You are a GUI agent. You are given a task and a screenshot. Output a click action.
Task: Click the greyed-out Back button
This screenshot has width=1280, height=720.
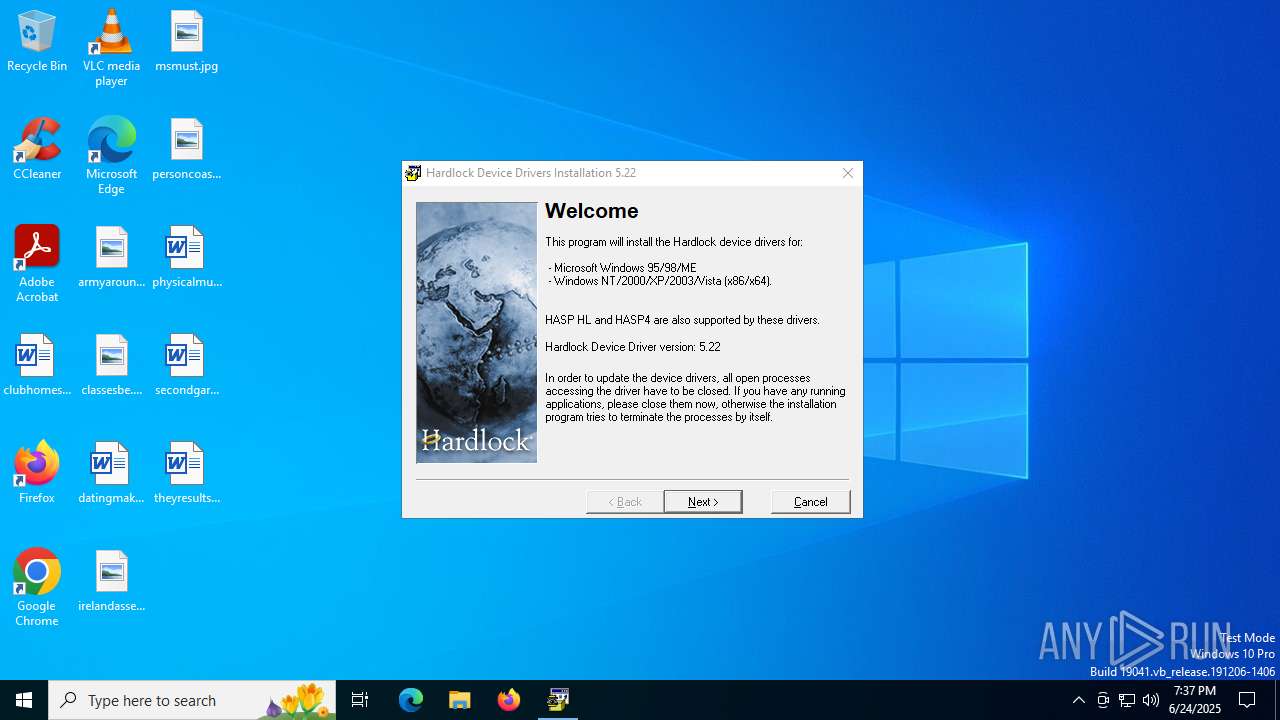(x=625, y=501)
